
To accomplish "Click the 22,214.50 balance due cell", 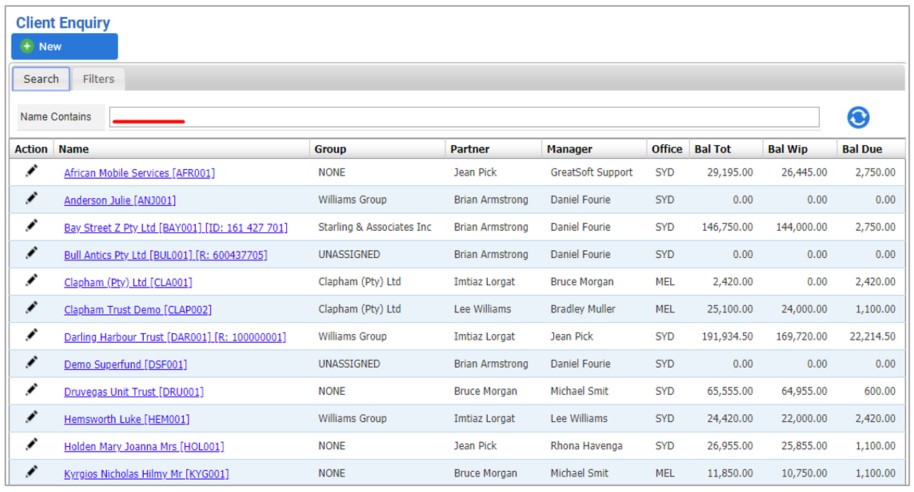I will [x=872, y=336].
